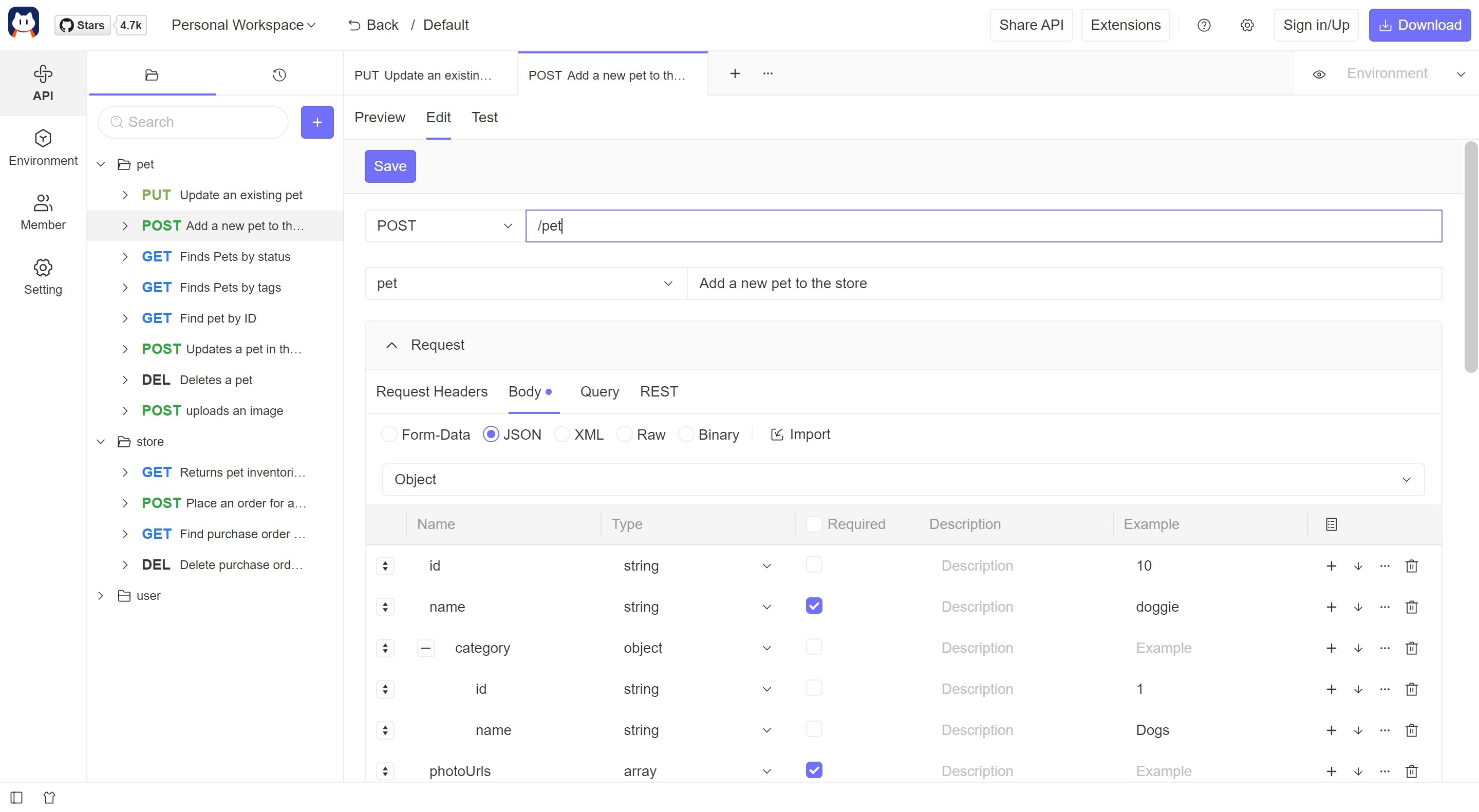Open the Object root type dropdown
The width and height of the screenshot is (1479, 812).
(x=903, y=480)
